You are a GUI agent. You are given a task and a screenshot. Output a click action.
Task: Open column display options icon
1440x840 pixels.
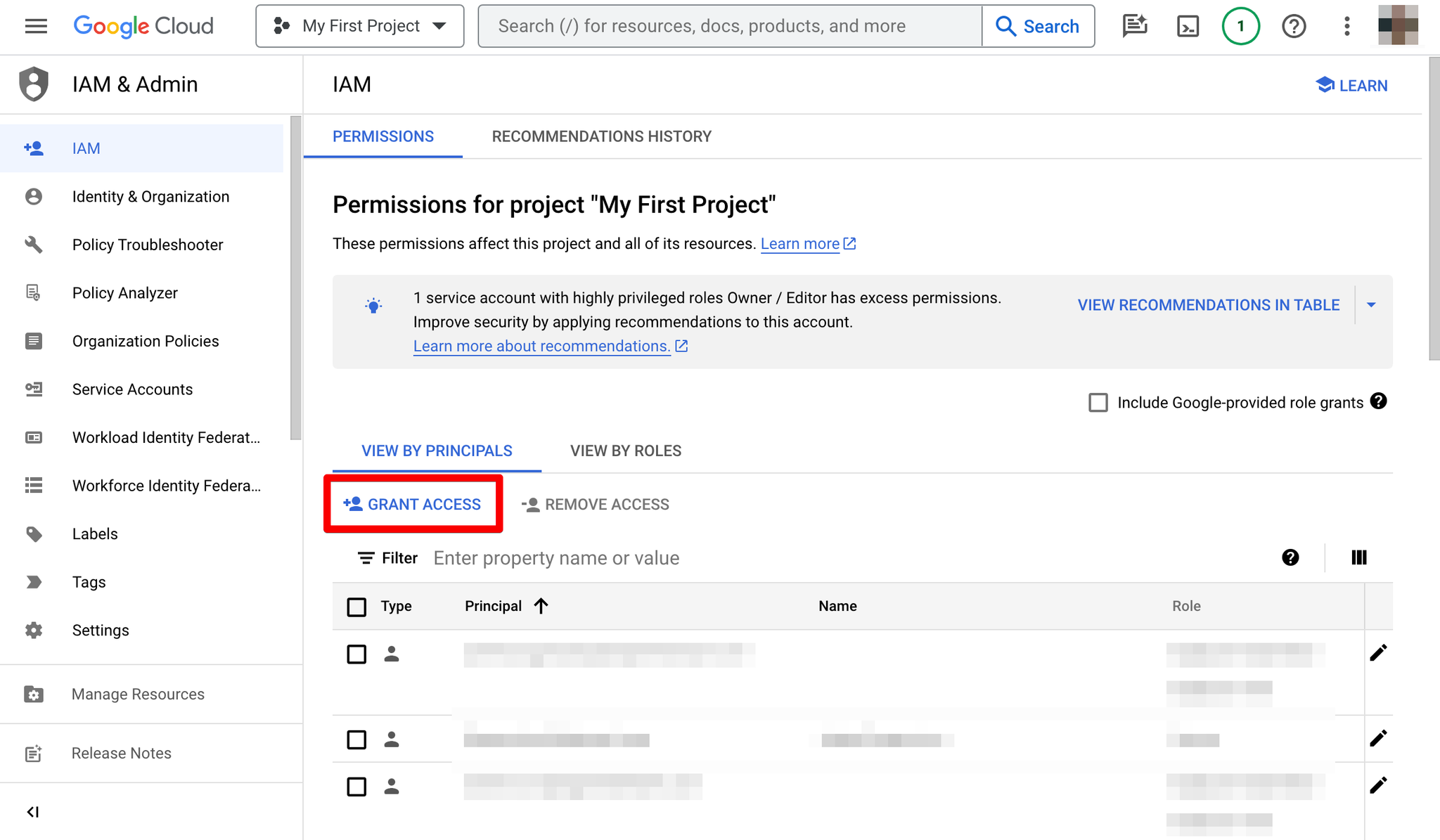1359,557
